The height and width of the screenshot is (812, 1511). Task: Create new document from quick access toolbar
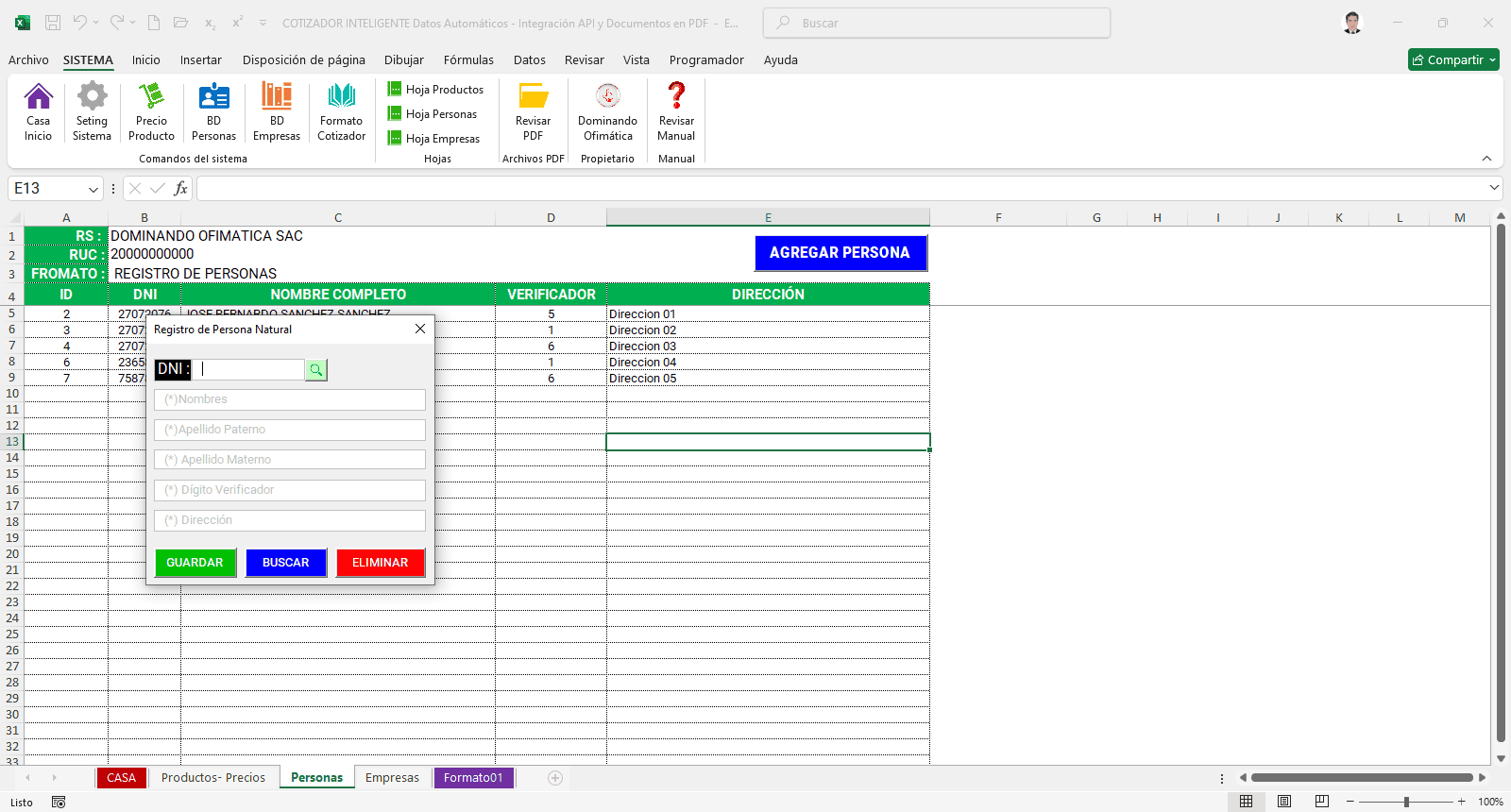click(x=154, y=23)
